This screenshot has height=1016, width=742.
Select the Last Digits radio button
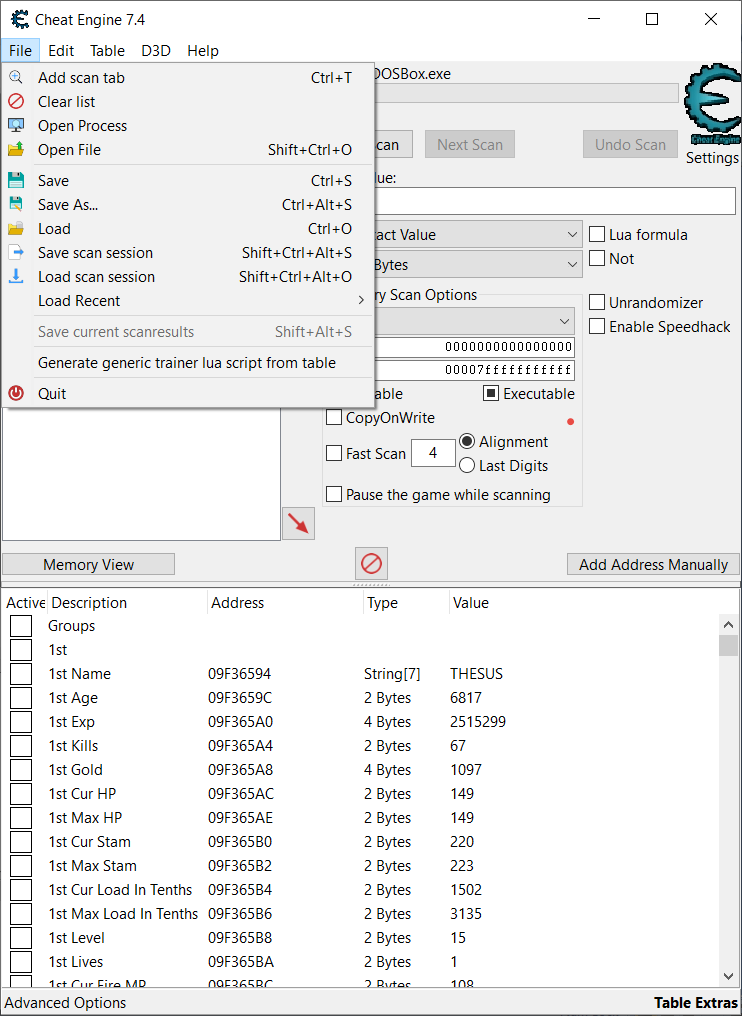click(x=467, y=466)
